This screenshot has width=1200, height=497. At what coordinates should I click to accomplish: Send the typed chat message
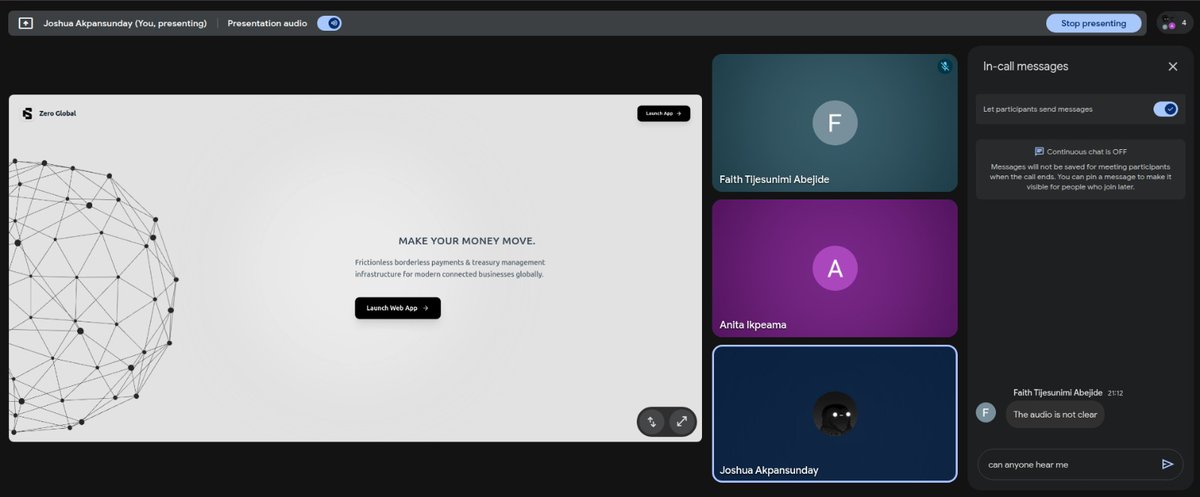pos(1167,464)
